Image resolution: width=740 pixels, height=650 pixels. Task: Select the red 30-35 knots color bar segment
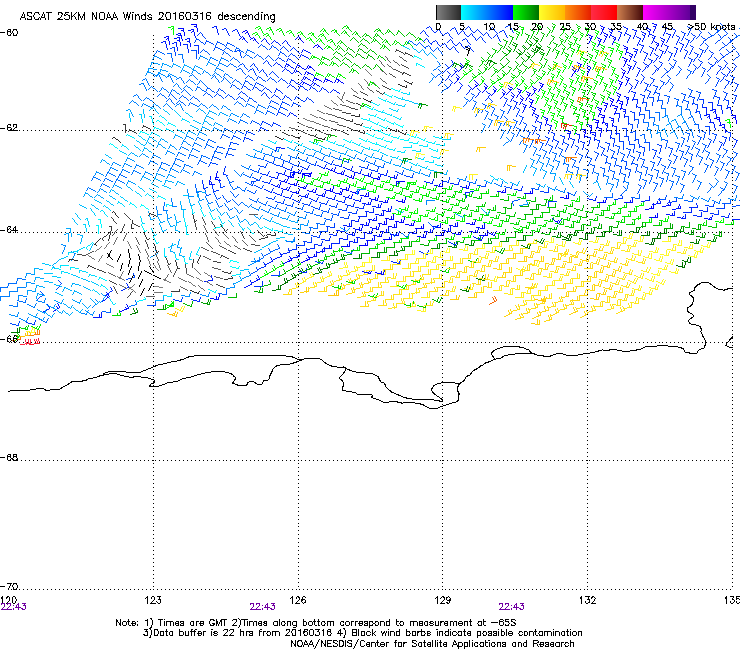(x=604, y=12)
